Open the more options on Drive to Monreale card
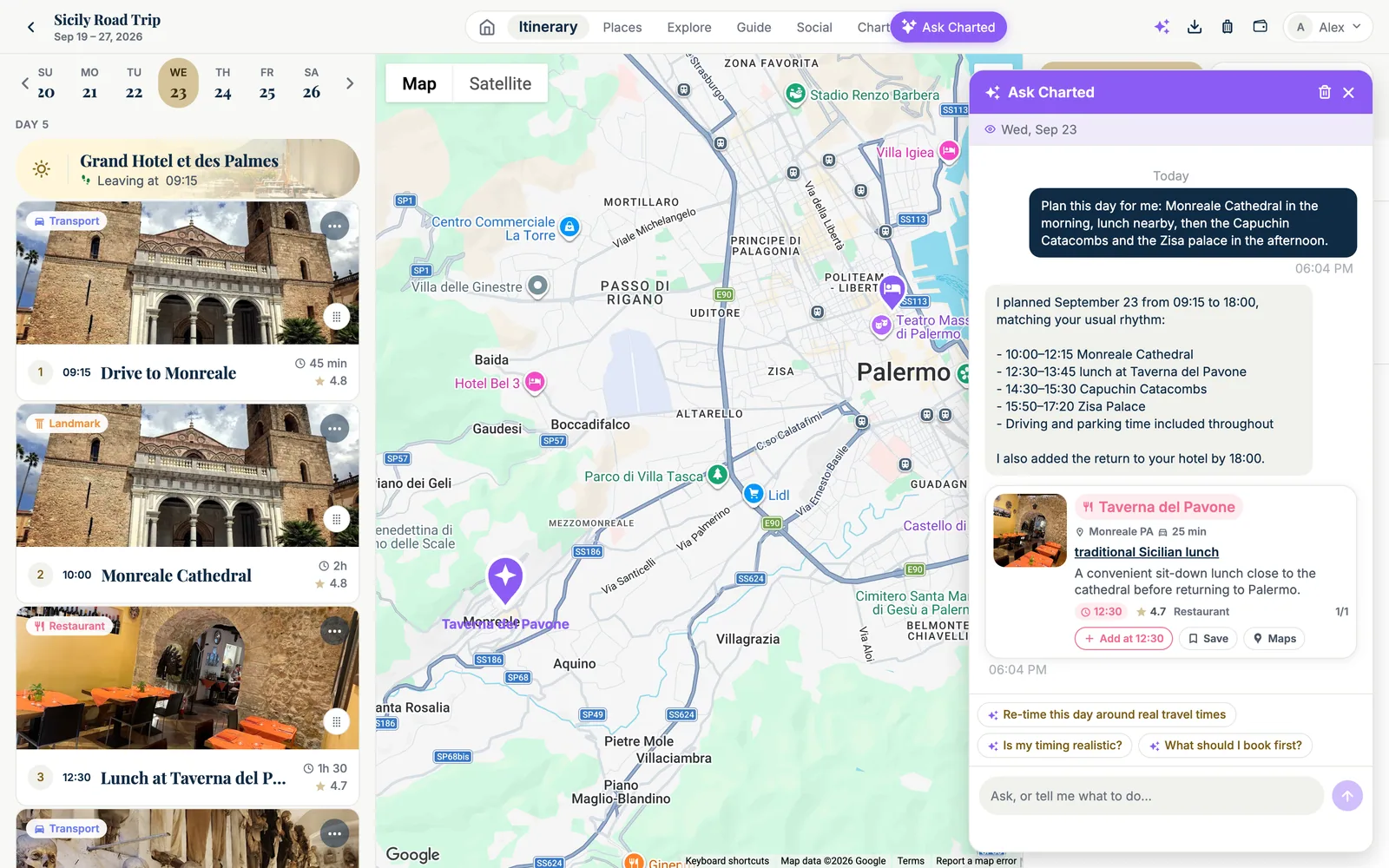 click(x=335, y=226)
